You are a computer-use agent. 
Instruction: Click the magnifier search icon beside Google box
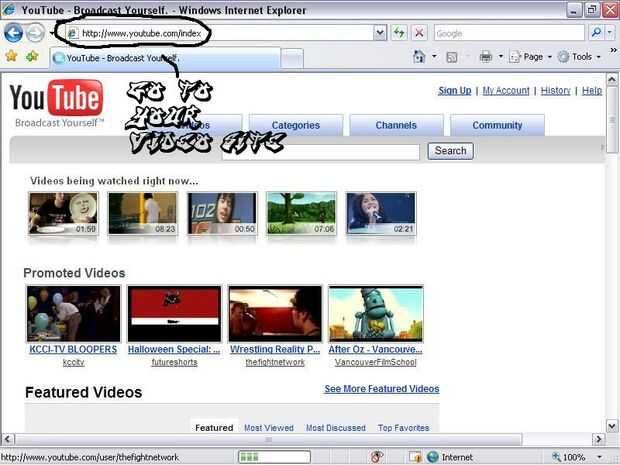pyautogui.click(x=596, y=33)
